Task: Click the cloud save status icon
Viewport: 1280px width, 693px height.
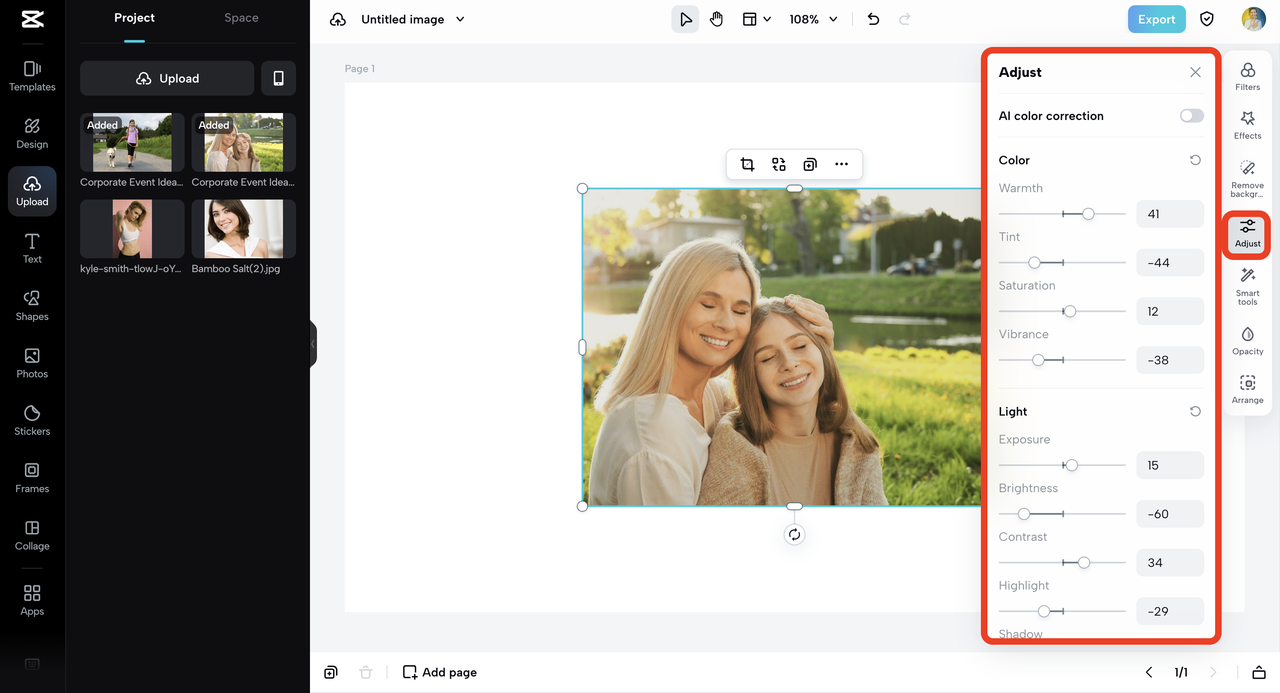Action: 338,19
